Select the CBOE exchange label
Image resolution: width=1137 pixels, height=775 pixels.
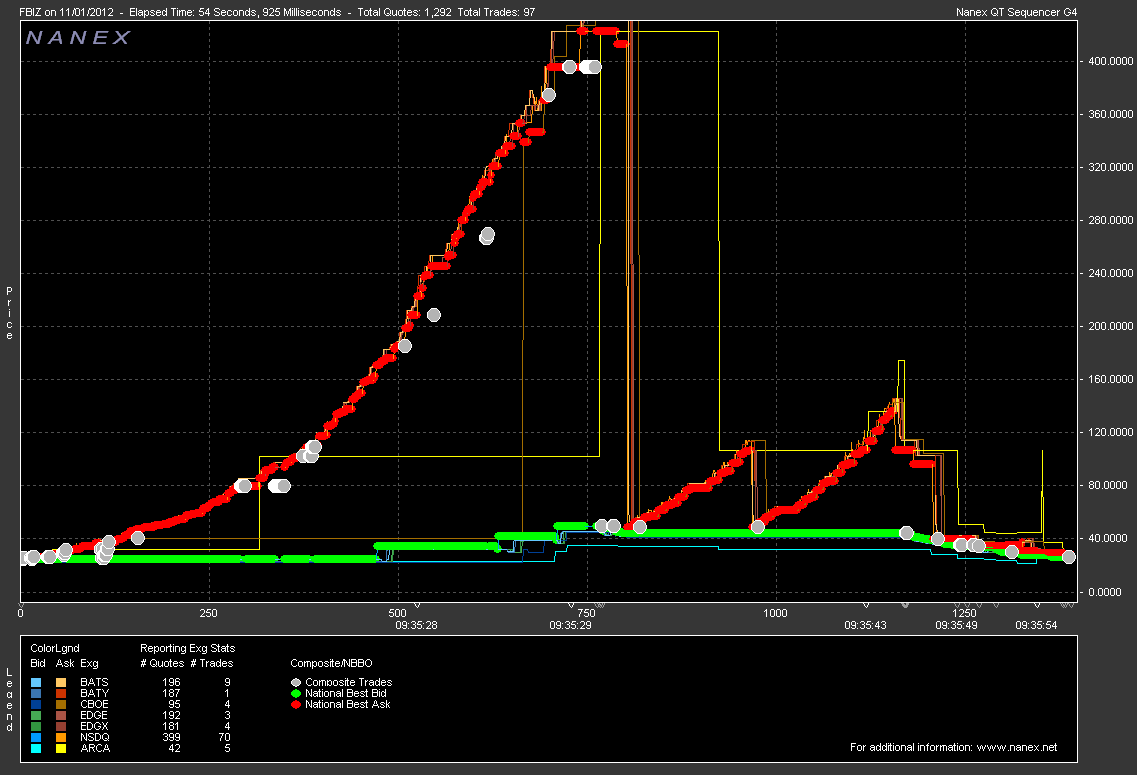point(94,704)
